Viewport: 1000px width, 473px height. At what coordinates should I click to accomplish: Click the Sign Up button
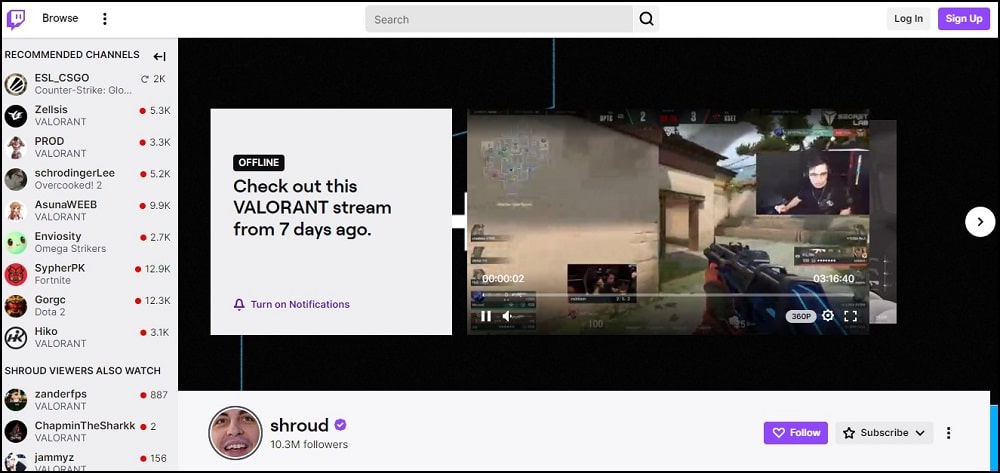[964, 18]
